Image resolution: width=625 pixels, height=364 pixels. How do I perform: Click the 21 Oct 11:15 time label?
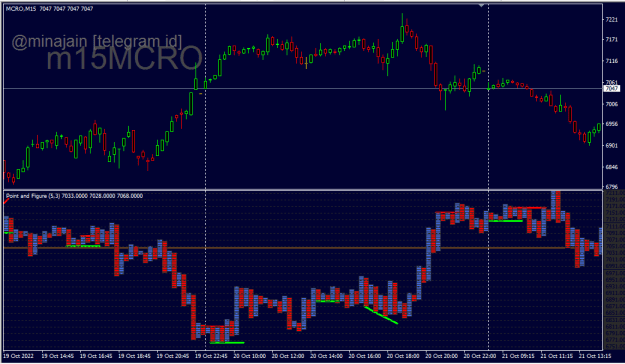coord(557,356)
